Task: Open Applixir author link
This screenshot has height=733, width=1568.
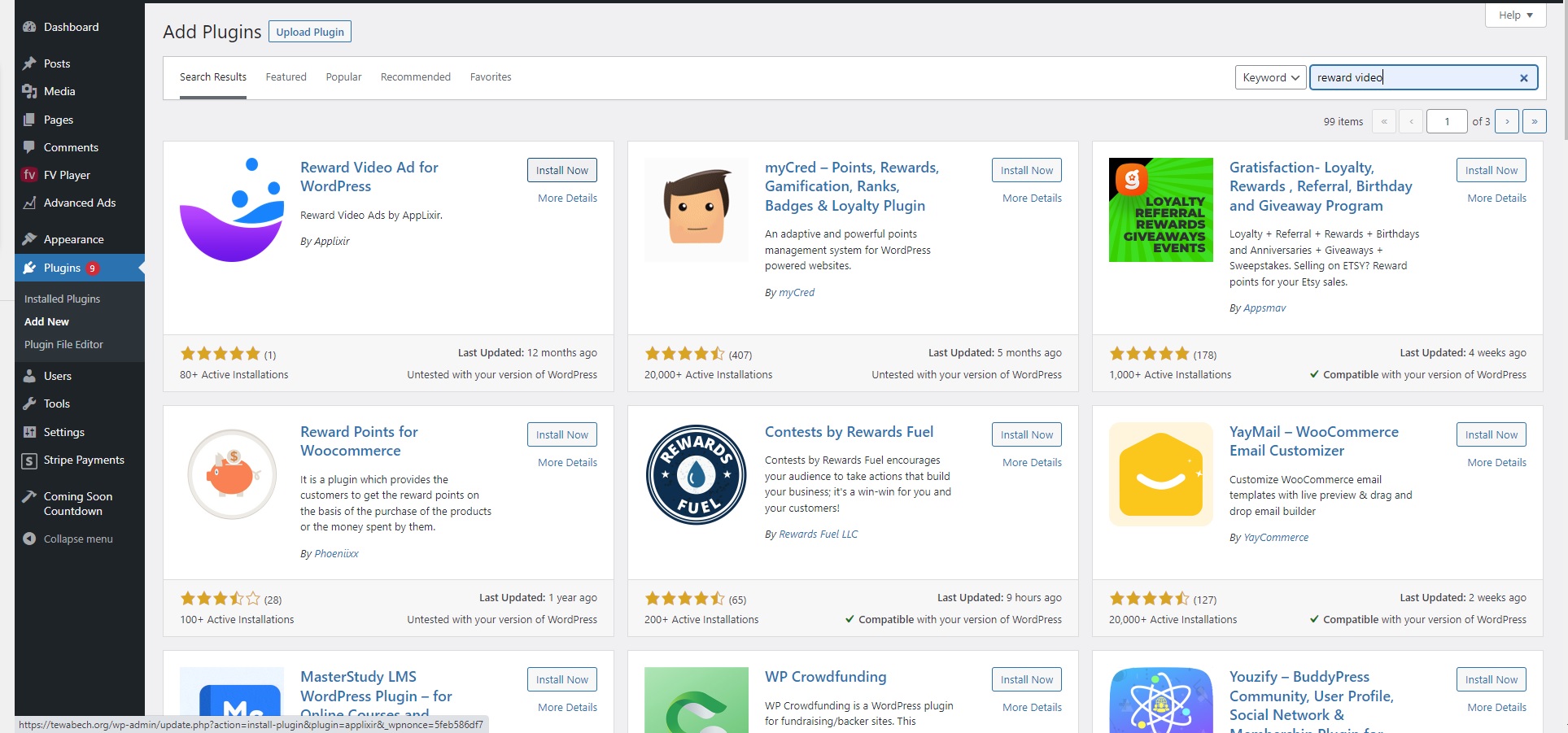Action: coord(332,241)
